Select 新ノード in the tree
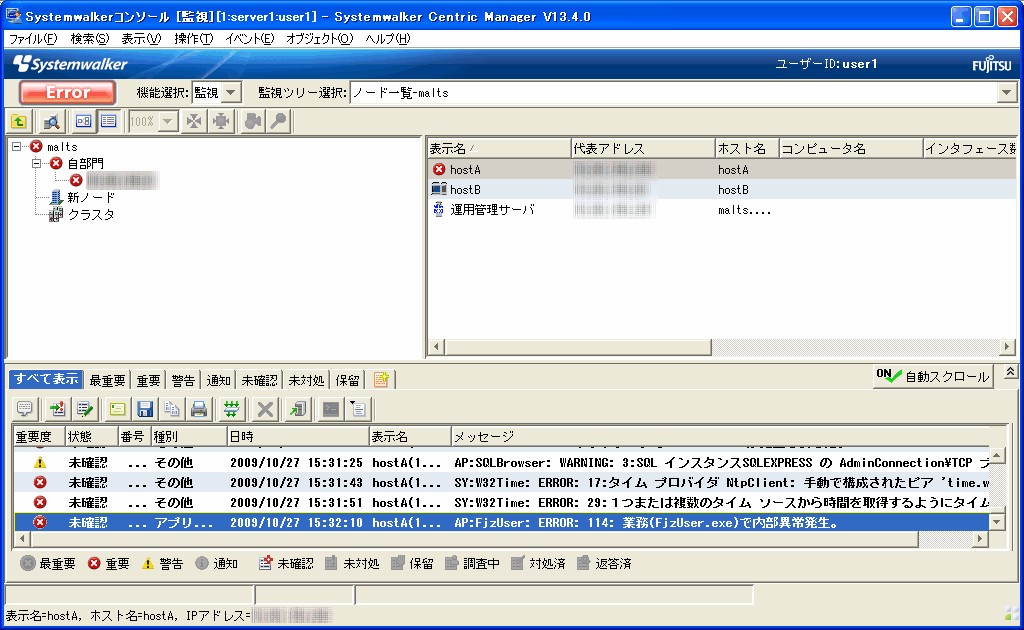 (x=91, y=197)
